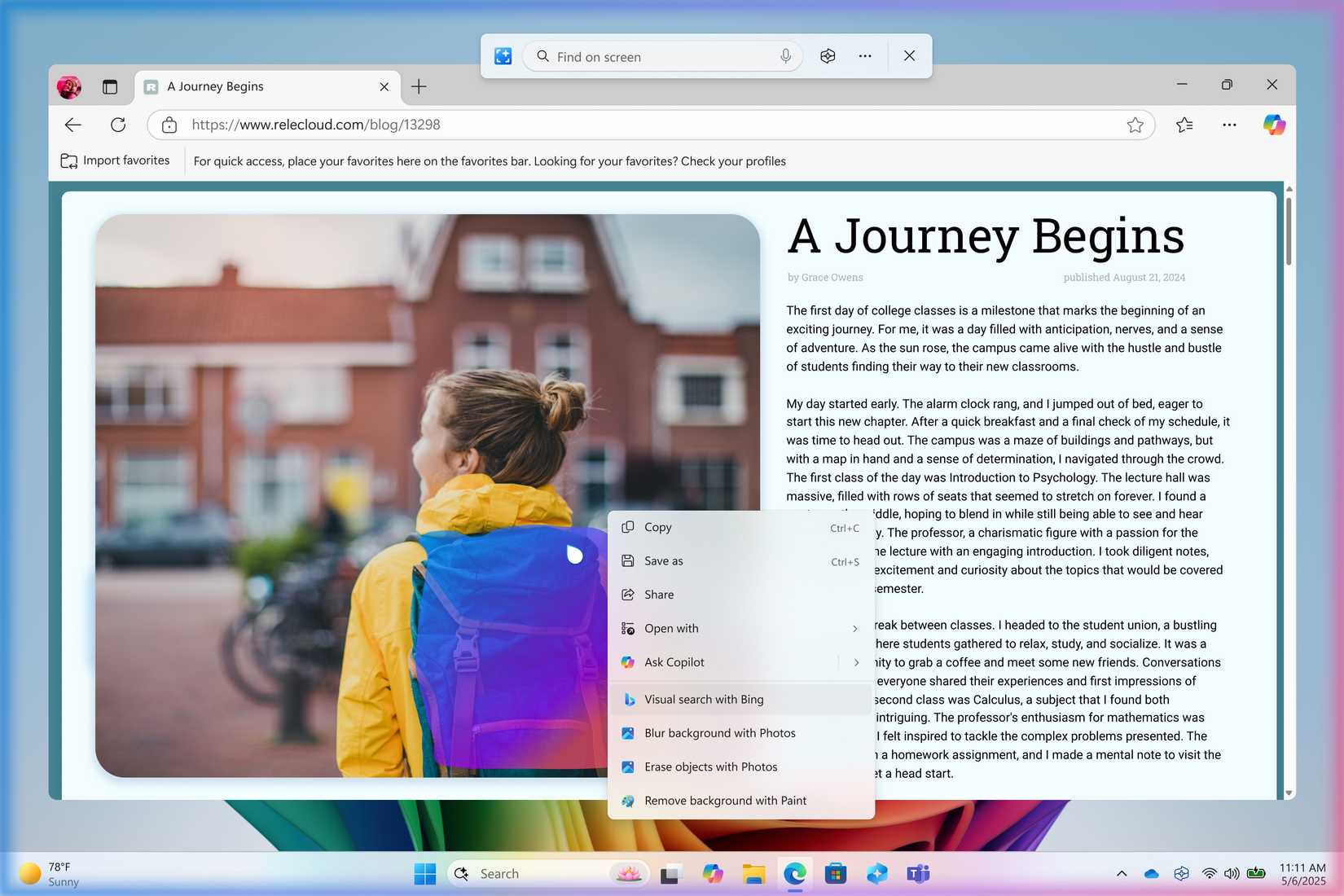Click the Click to Do sparkle icon
Image resolution: width=1344 pixels, height=896 pixels.
(x=503, y=56)
